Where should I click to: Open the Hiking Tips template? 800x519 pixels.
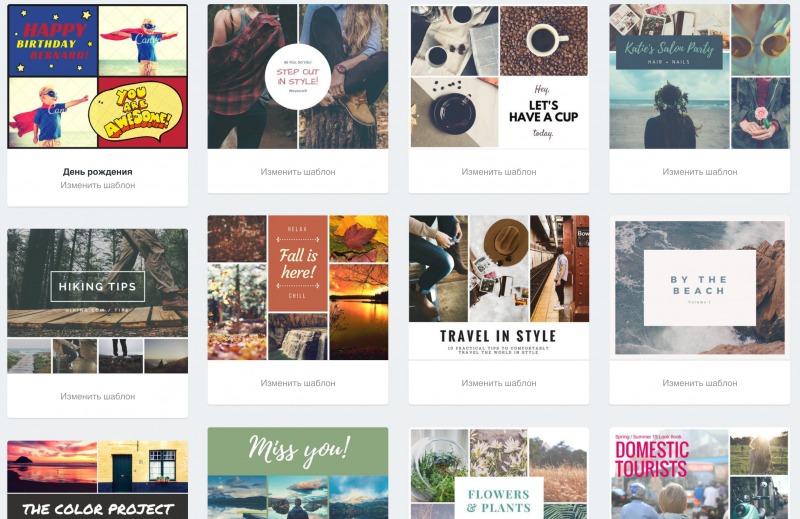[x=97, y=301]
